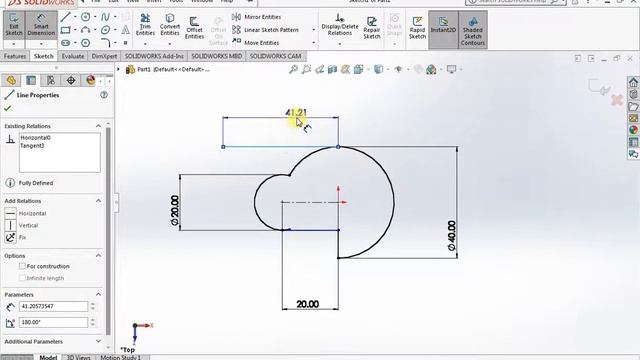The image size is (640, 360).
Task: Switch to the Features tab
Action: (x=15, y=56)
